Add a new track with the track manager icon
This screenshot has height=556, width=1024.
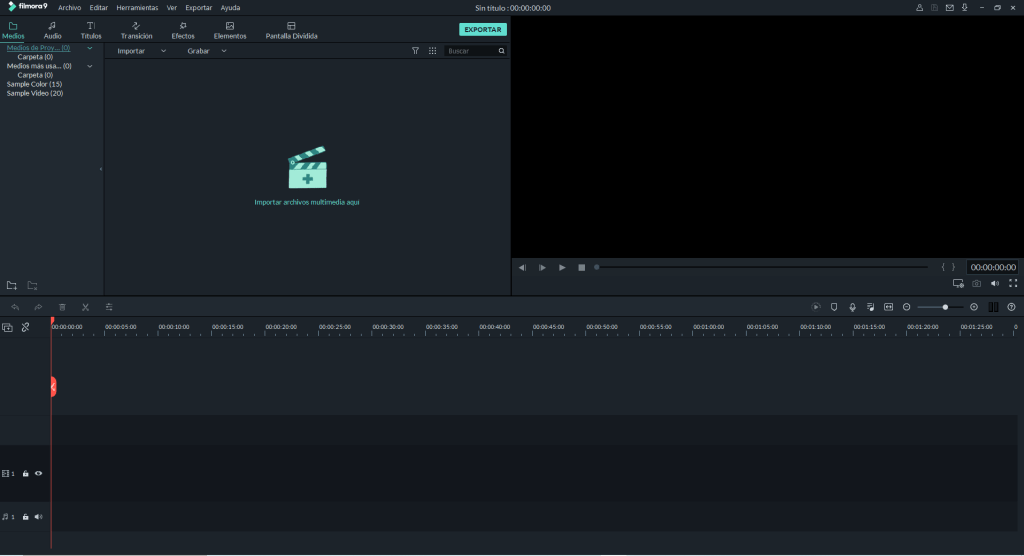click(x=8, y=327)
